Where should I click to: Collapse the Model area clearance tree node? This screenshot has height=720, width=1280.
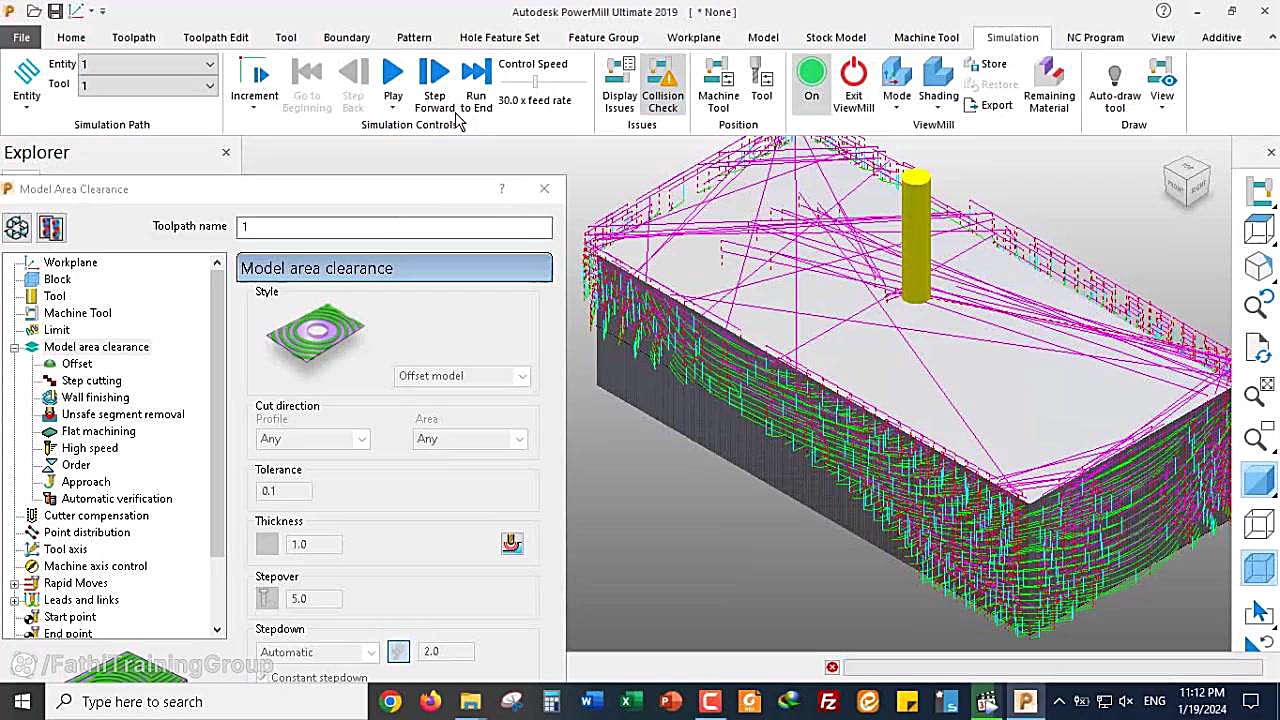(x=14, y=347)
